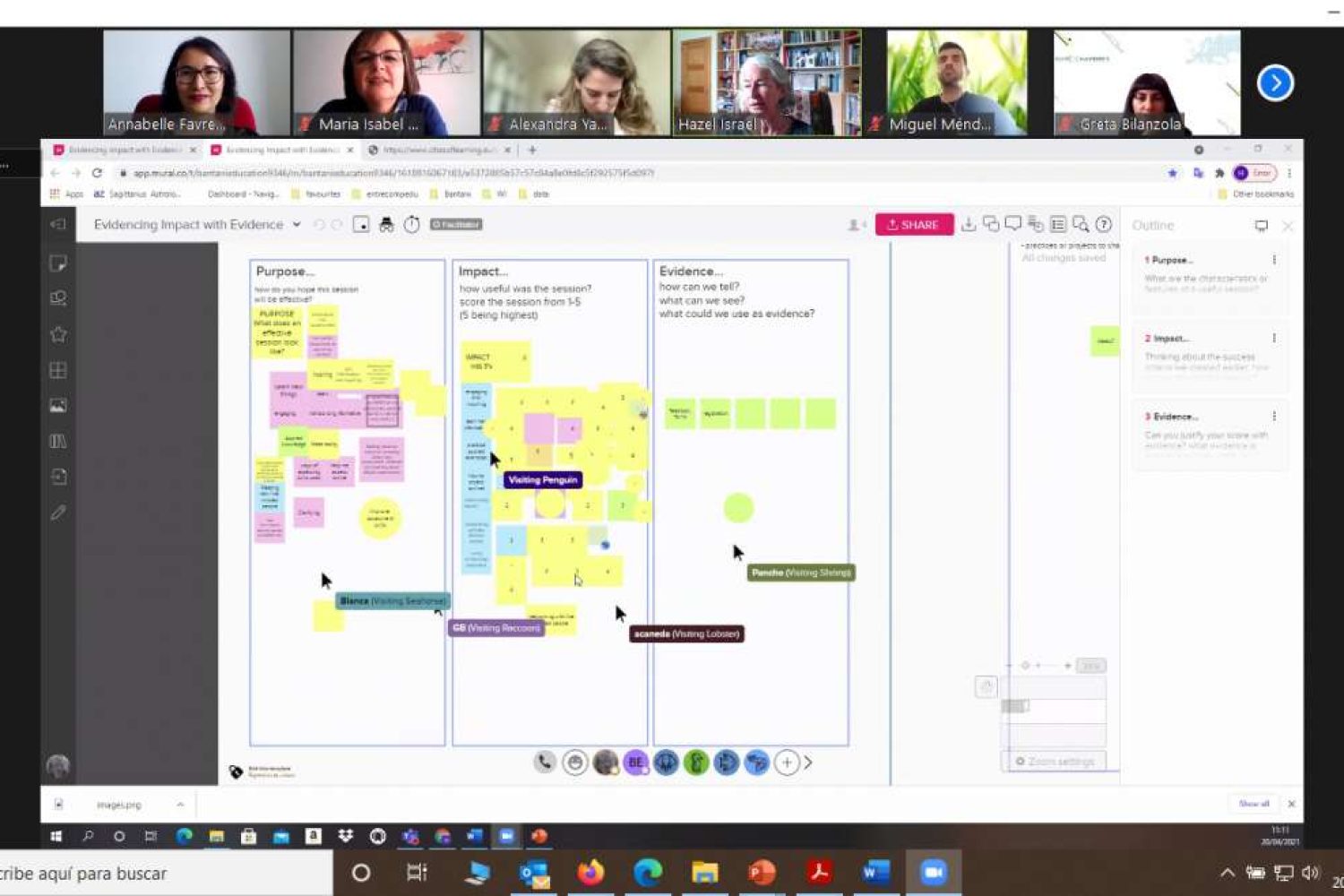Show next Zoom participants arrow
Image resolution: width=1344 pixels, height=896 pixels.
(1275, 83)
